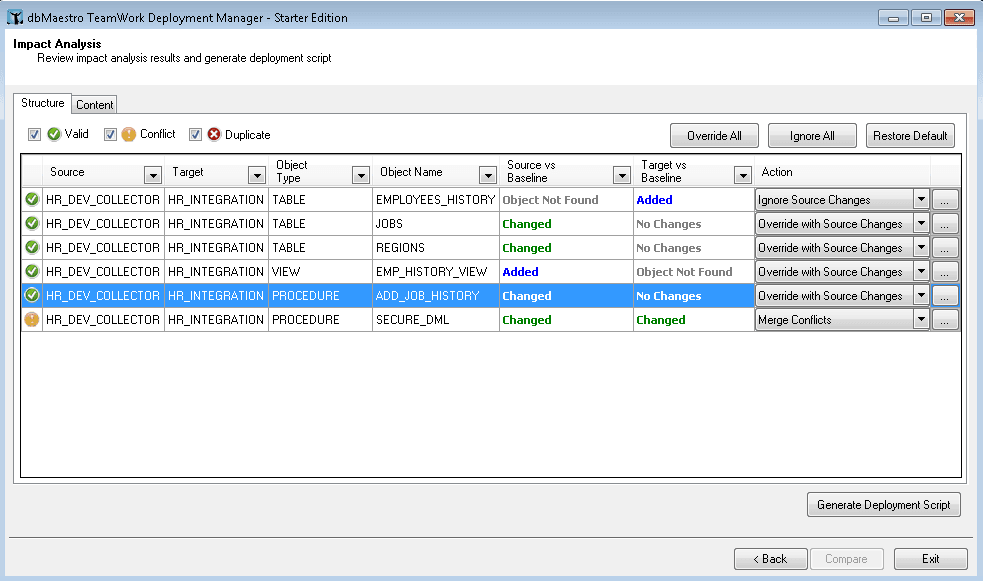Select the SECURE_DML object name cell
Viewport: 983px width, 581px height.
[436, 320]
